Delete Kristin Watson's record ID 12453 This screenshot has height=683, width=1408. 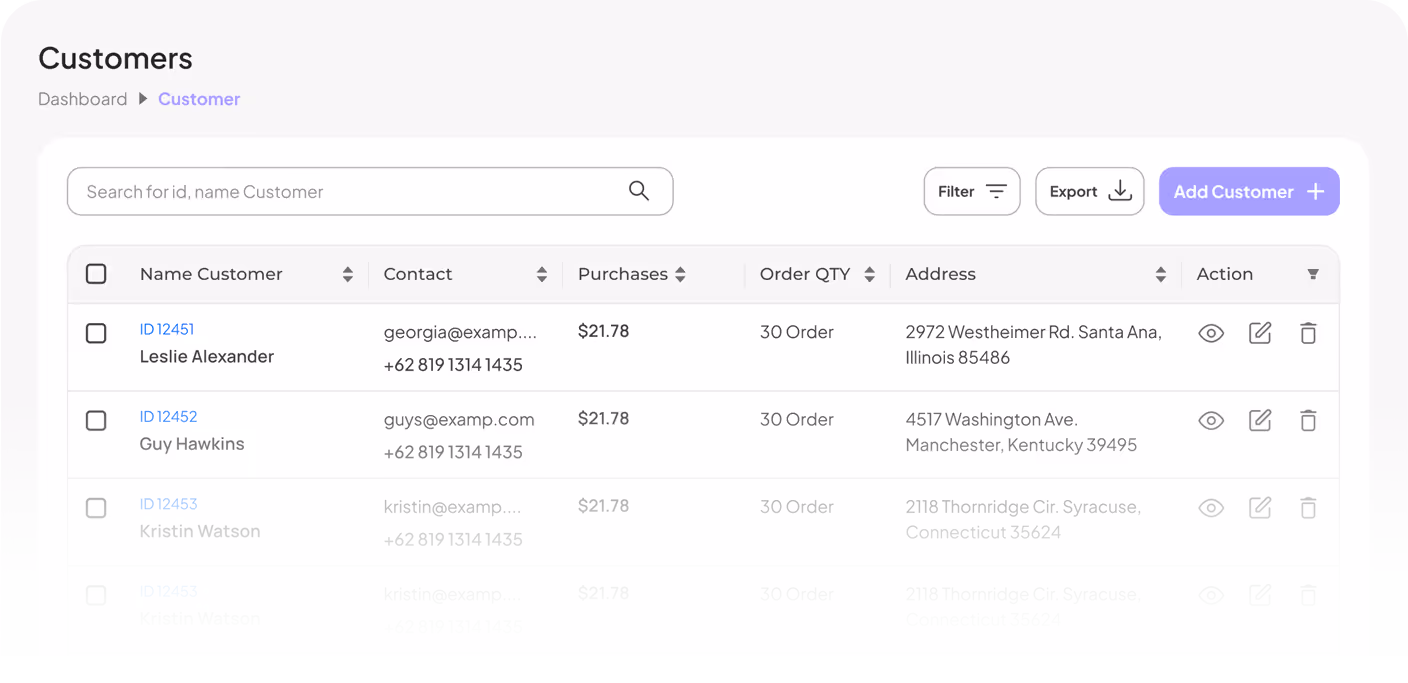(x=1308, y=507)
